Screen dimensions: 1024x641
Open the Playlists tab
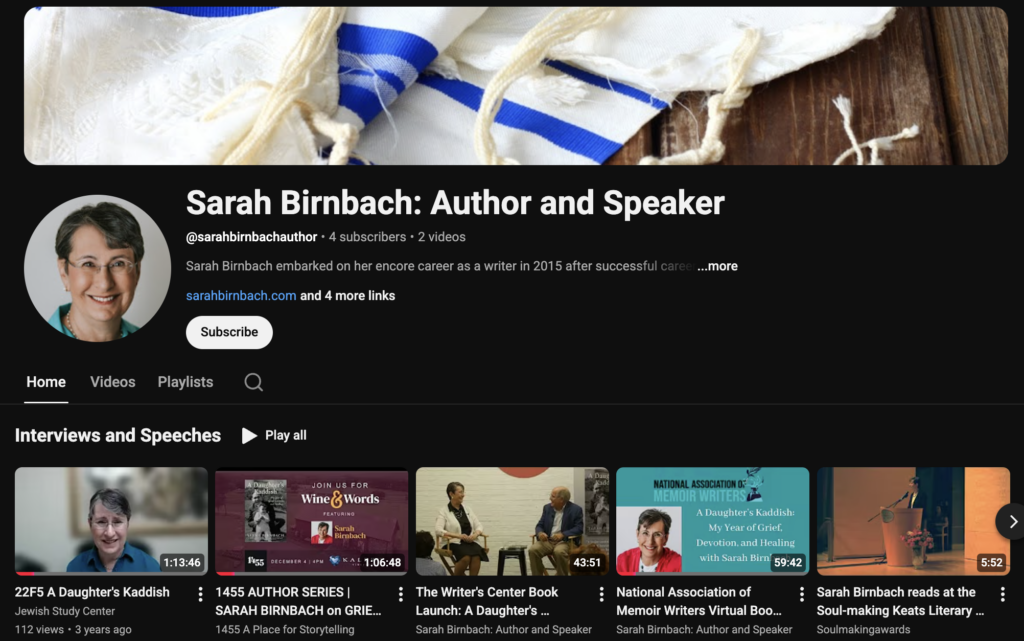185,382
